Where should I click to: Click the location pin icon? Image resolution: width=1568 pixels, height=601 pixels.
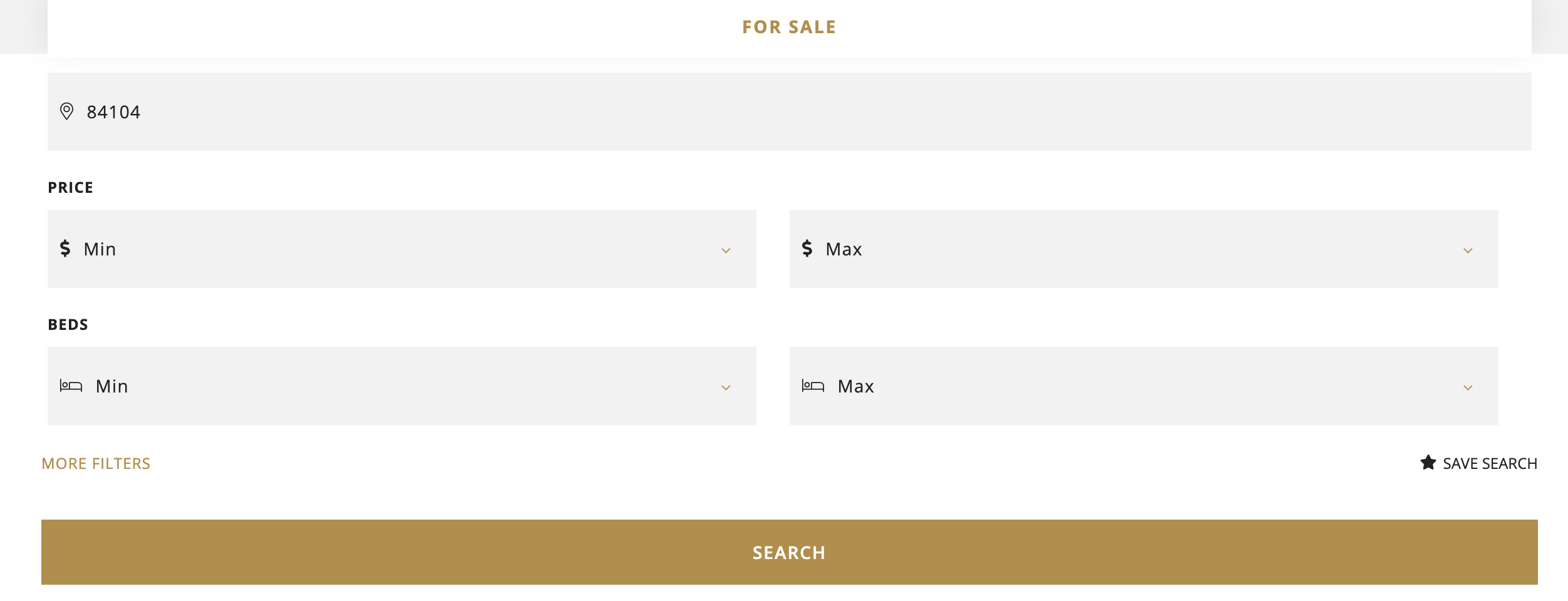[x=66, y=111]
